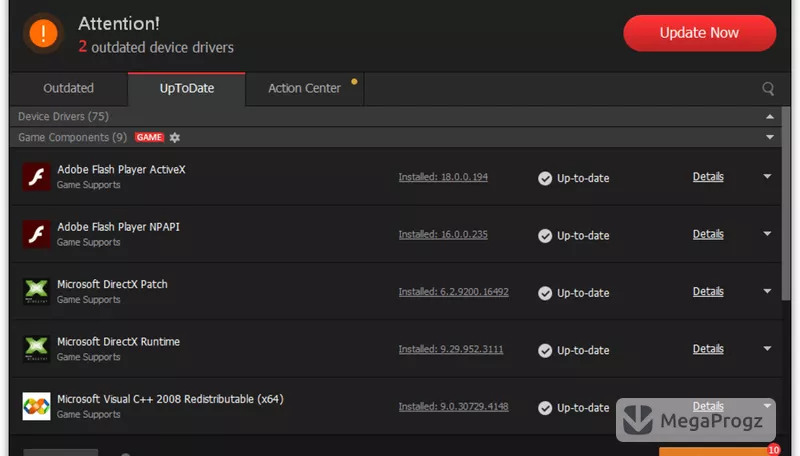Open Details for Adobe Flash Player NPAPI
The image size is (800, 456).
(708, 234)
